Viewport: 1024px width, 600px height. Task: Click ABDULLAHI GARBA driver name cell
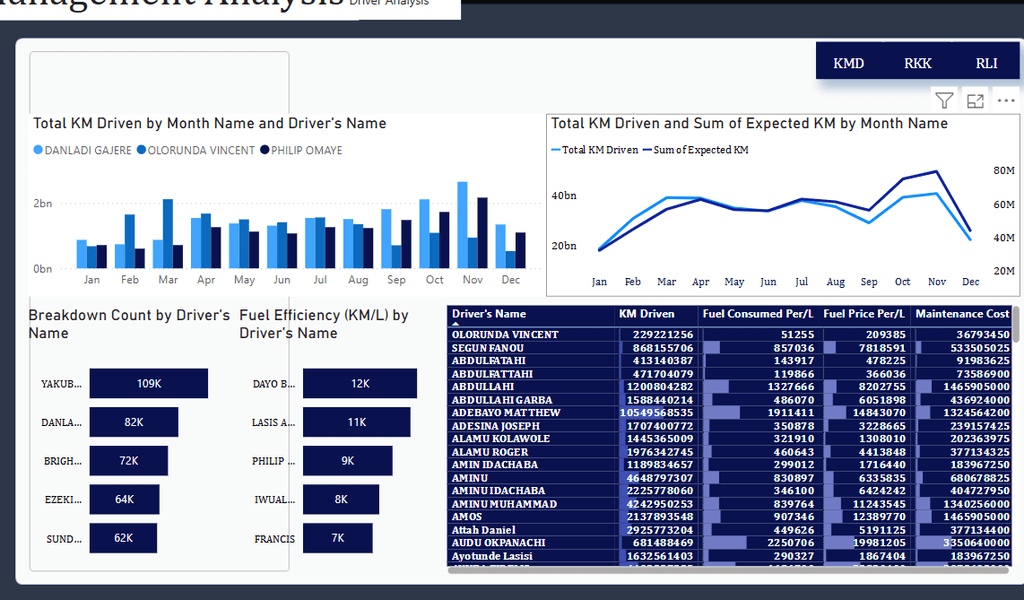(502, 400)
